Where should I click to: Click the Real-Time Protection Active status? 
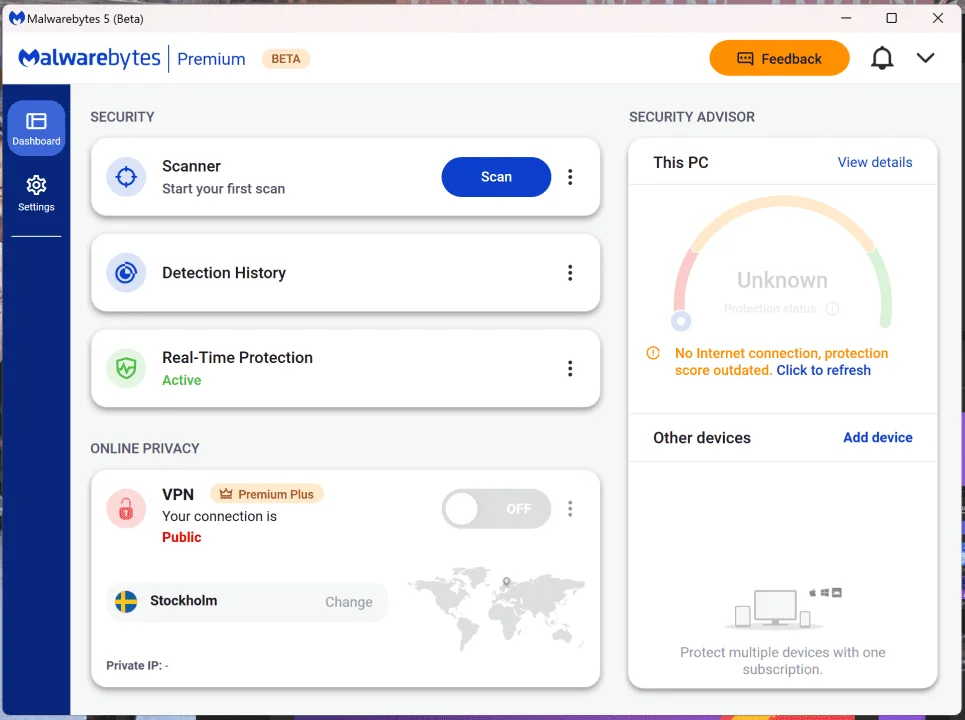coord(182,380)
